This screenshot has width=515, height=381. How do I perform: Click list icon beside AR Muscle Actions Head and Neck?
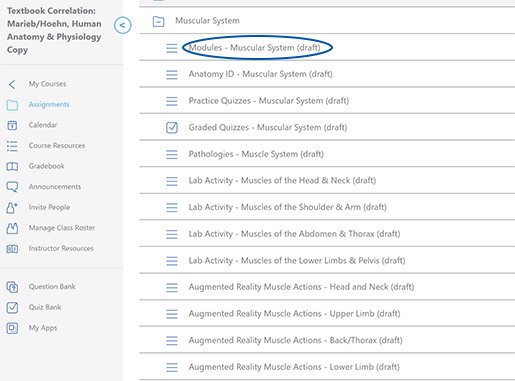(172, 287)
